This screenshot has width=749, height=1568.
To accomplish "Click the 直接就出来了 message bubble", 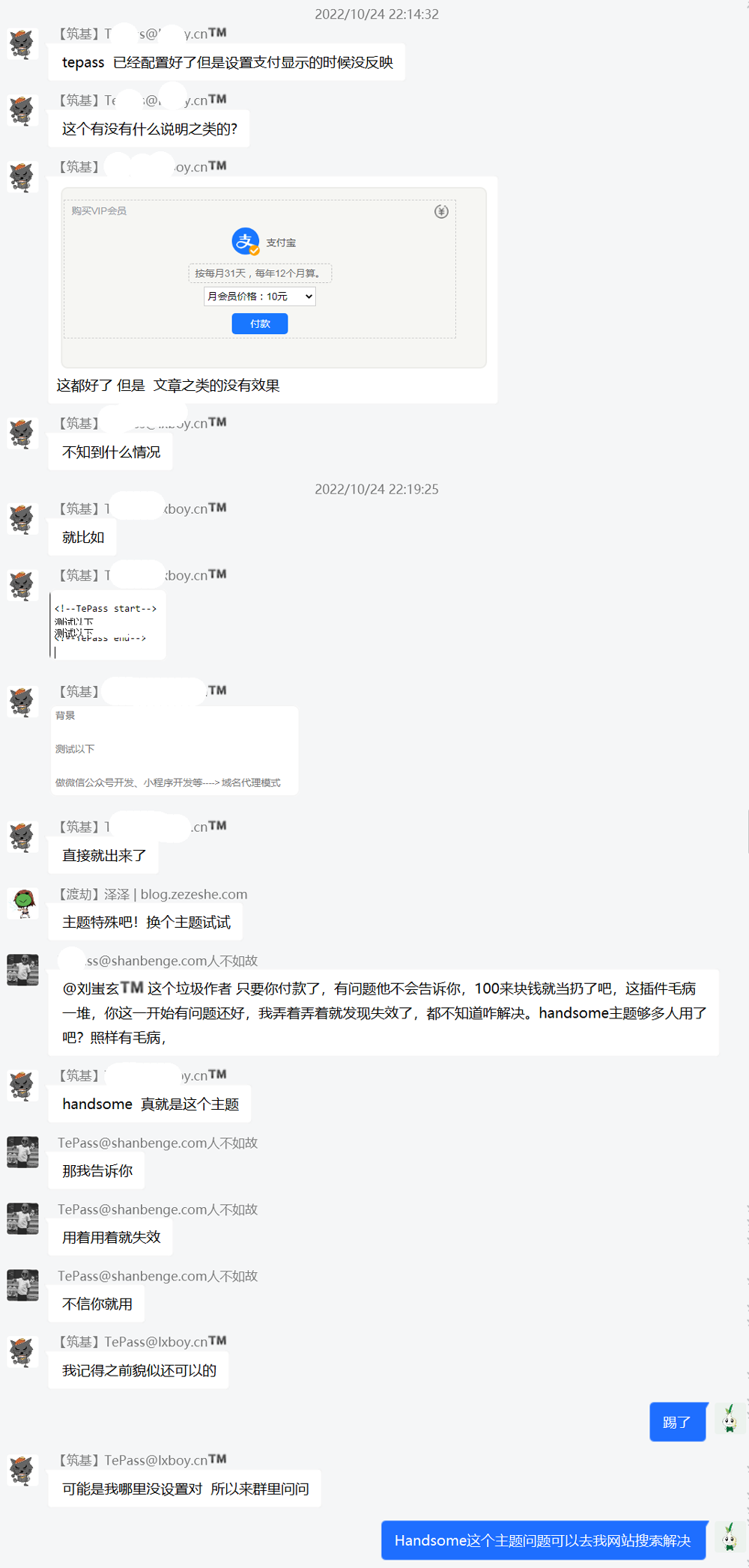I will 104,855.
